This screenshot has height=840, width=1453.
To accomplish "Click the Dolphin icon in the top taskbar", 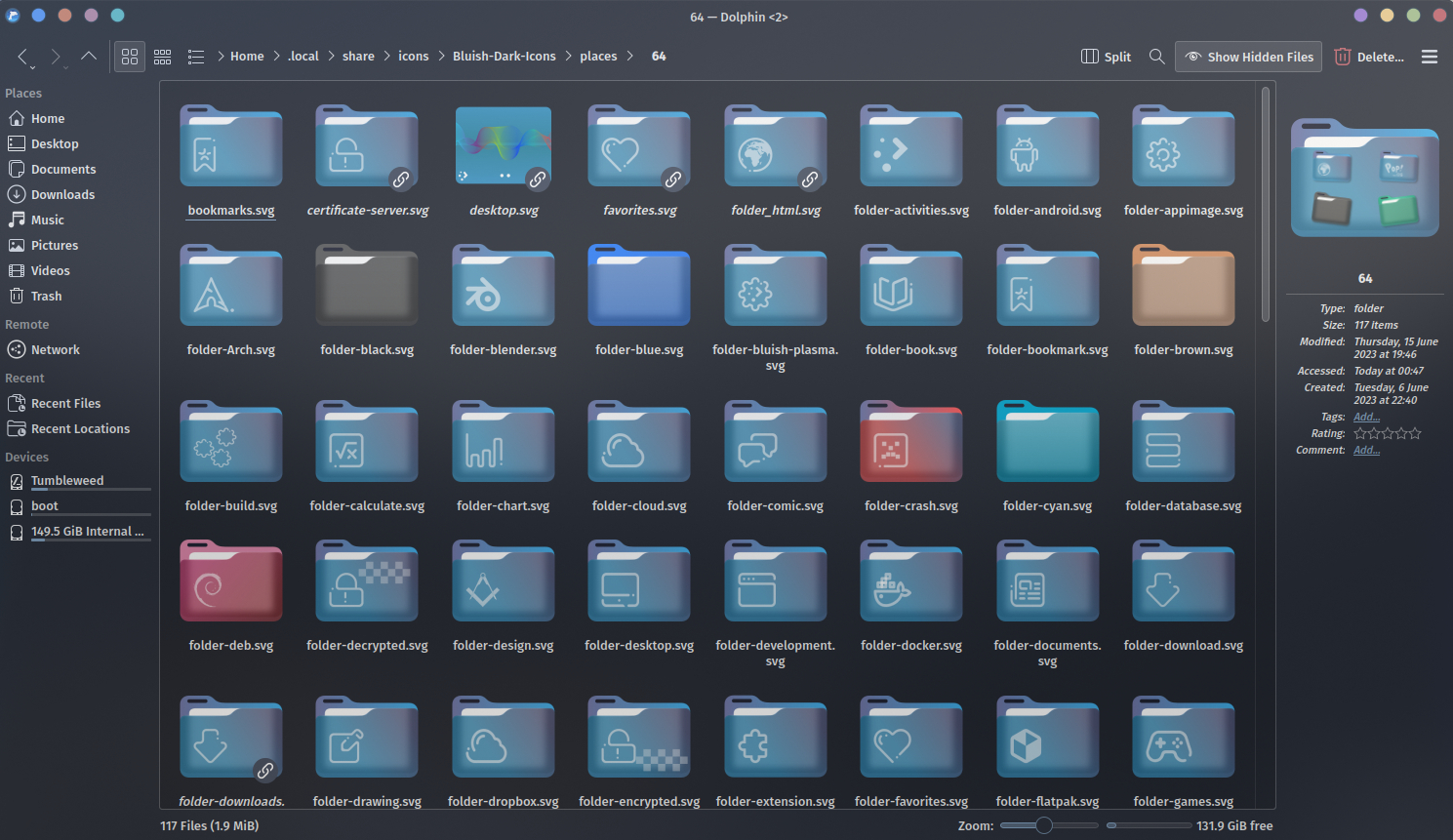I will pyautogui.click(x=13, y=15).
